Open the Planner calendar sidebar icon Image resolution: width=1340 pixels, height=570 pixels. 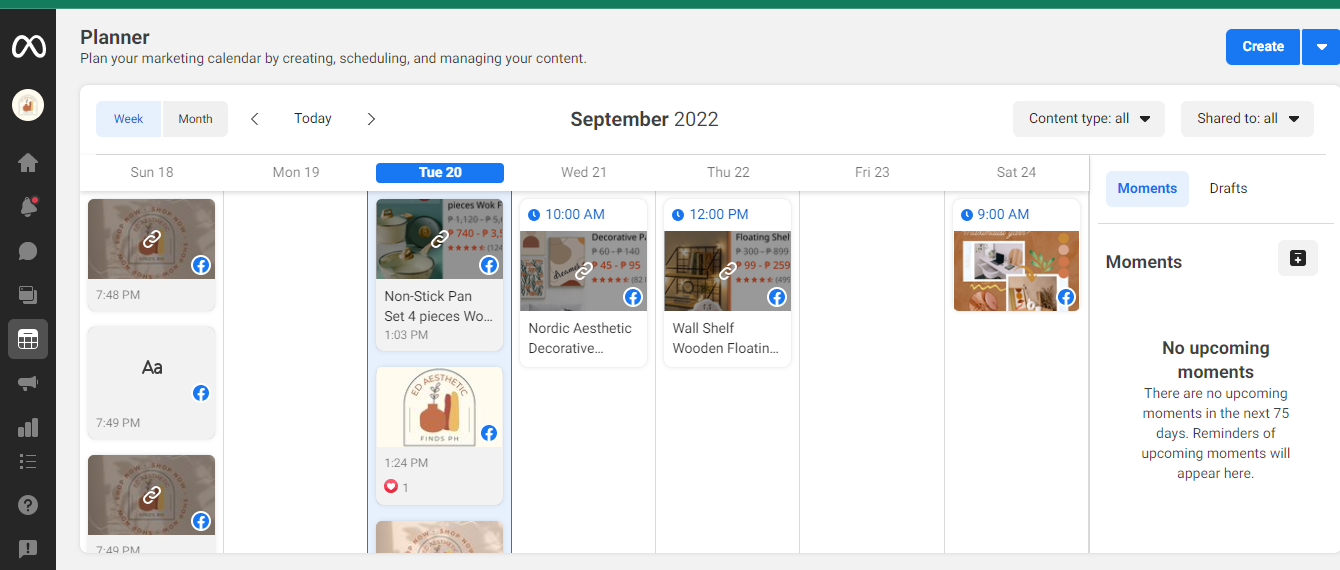28,339
